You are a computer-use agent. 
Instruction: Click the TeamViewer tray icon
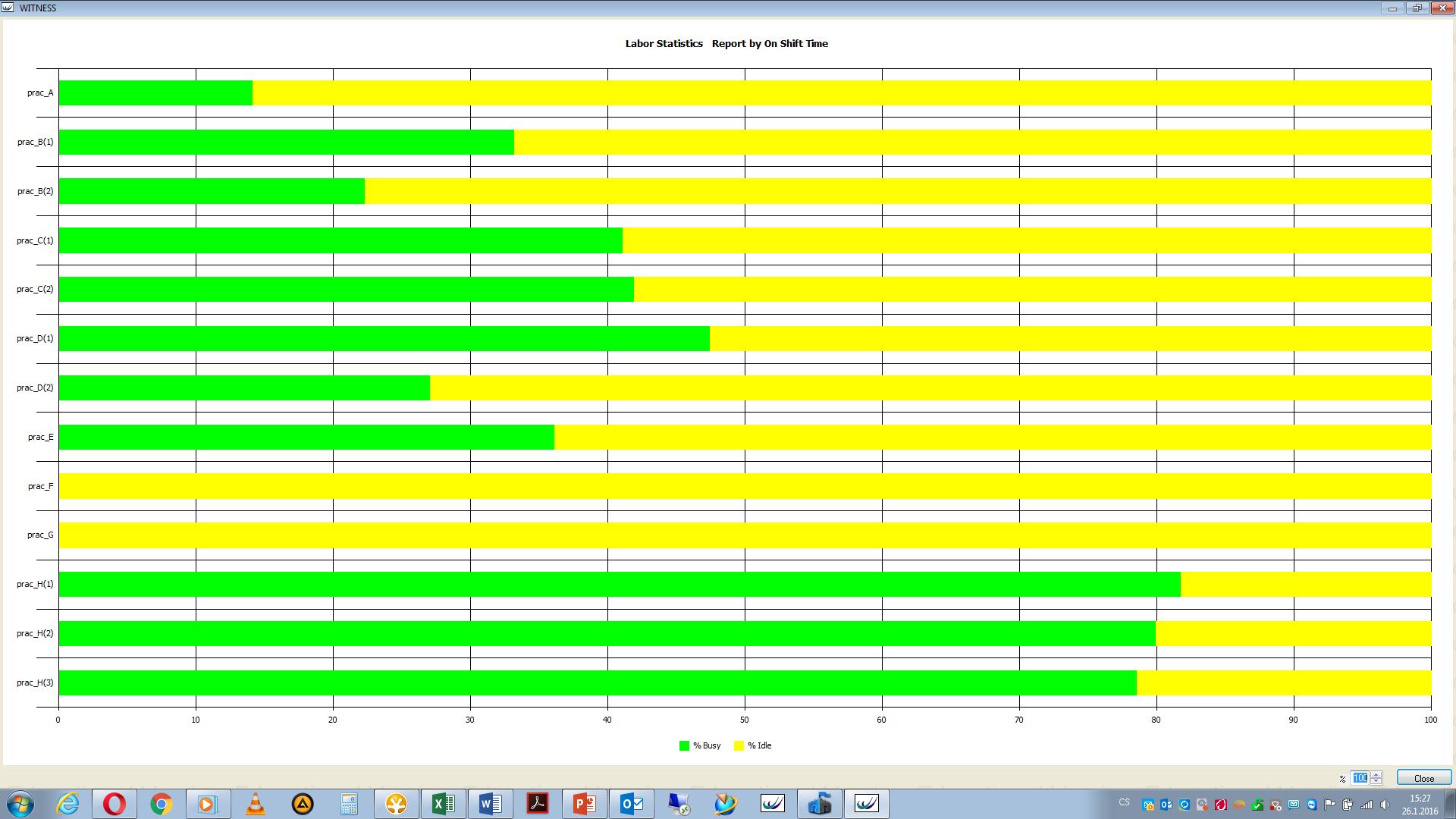1312,805
